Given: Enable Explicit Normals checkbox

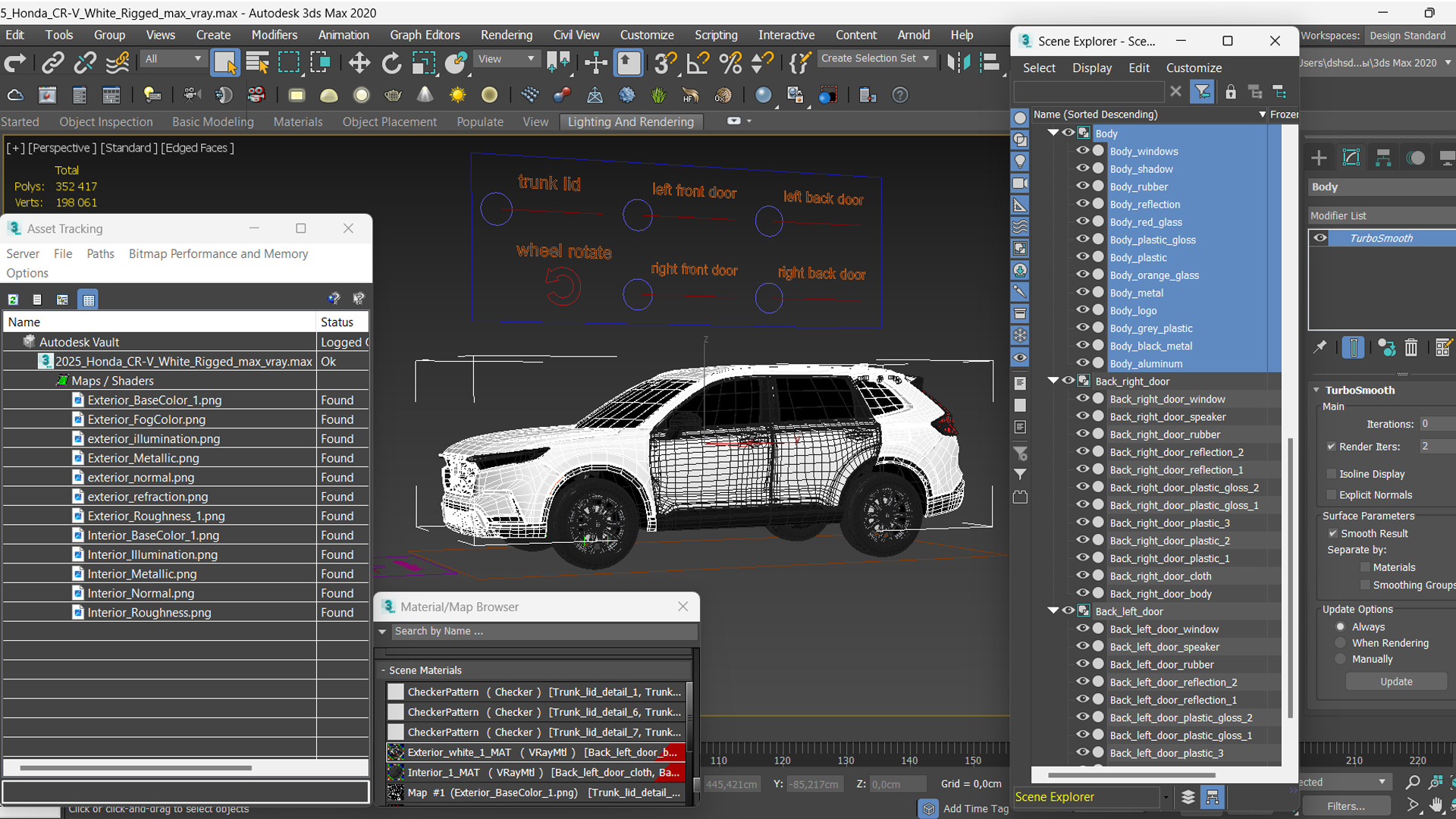Looking at the screenshot, I should (1331, 495).
